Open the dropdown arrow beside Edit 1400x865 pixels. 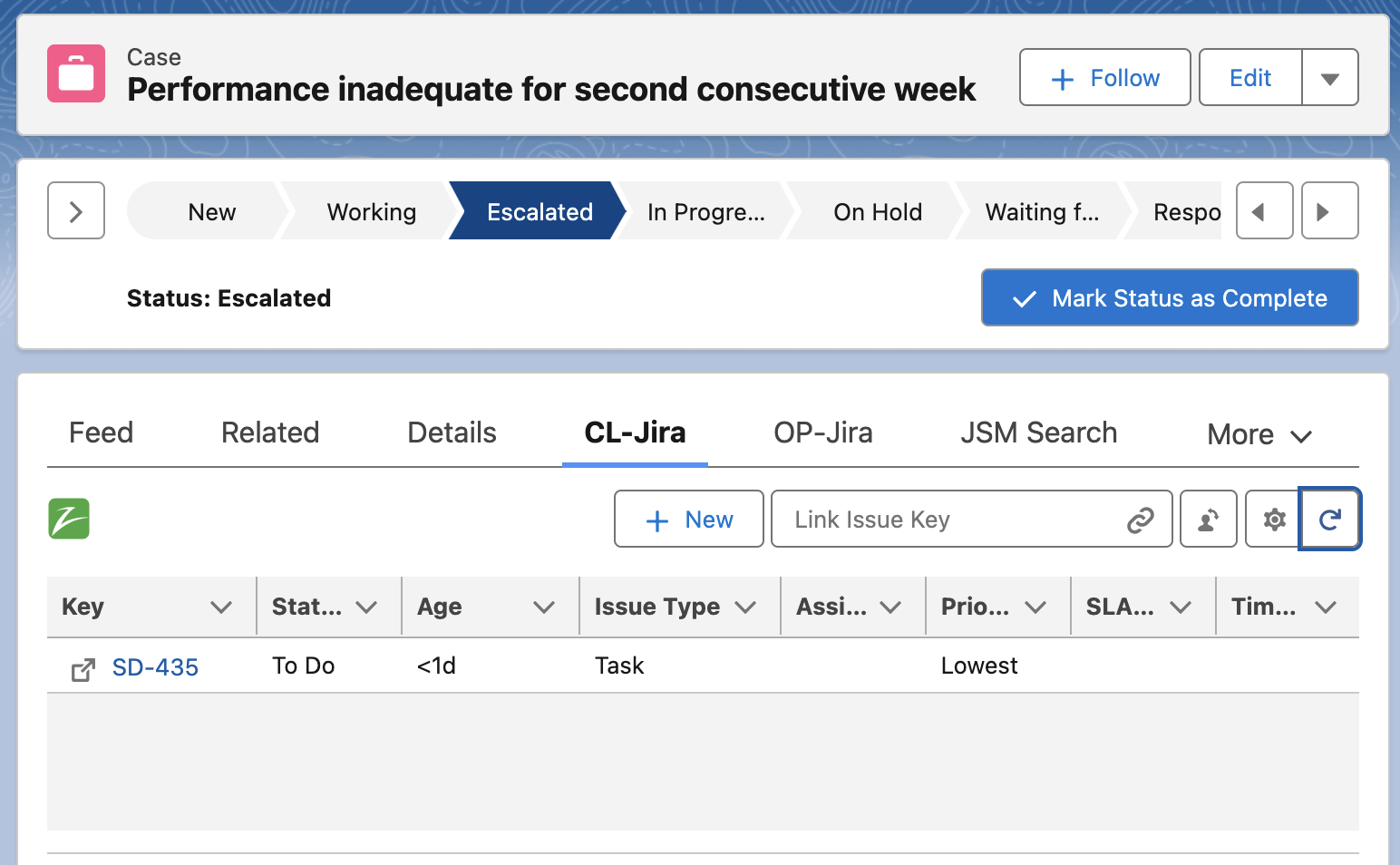pos(1329,79)
